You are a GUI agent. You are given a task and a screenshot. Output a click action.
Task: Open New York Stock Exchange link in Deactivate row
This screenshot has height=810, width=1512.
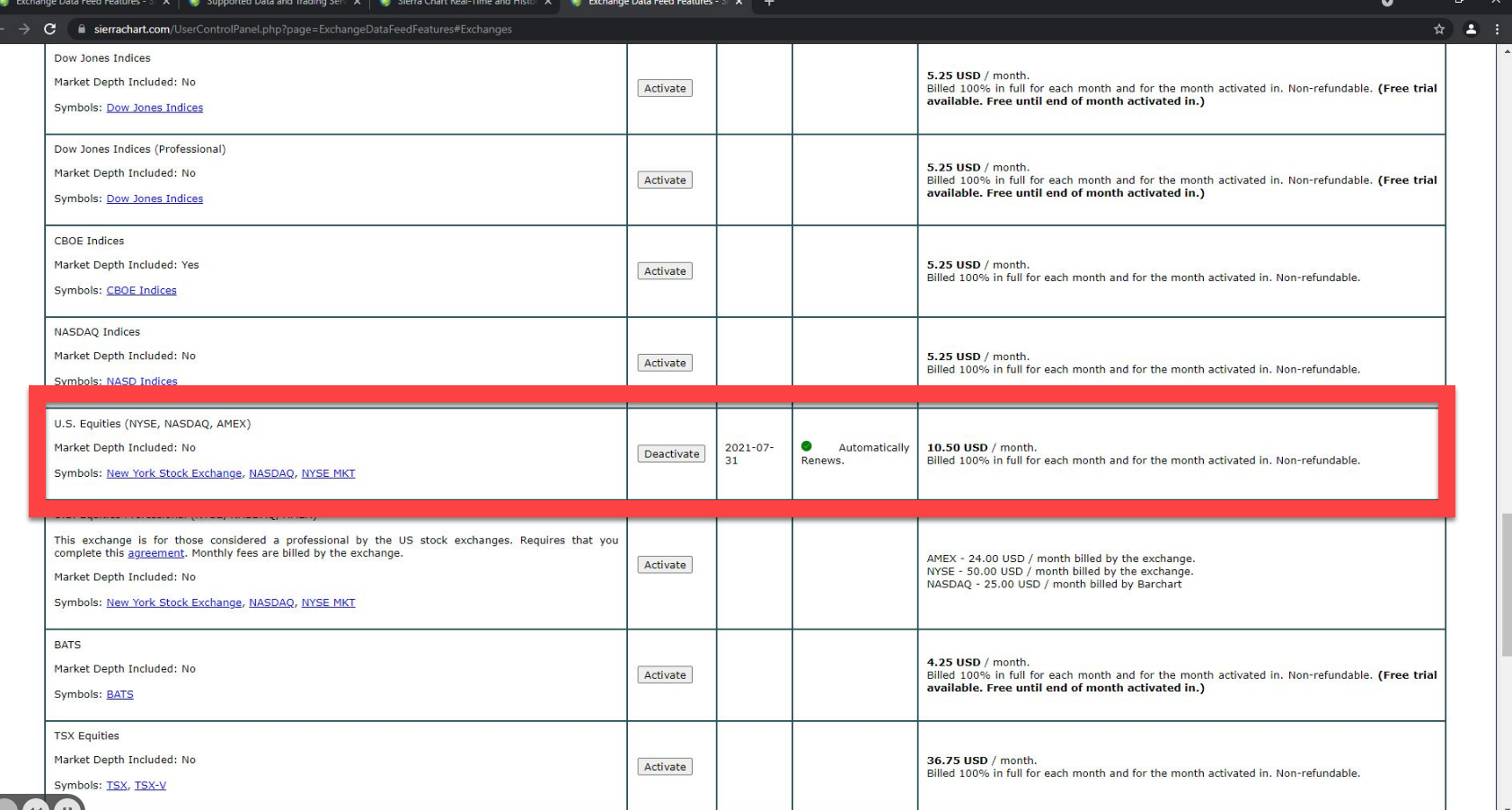174,473
